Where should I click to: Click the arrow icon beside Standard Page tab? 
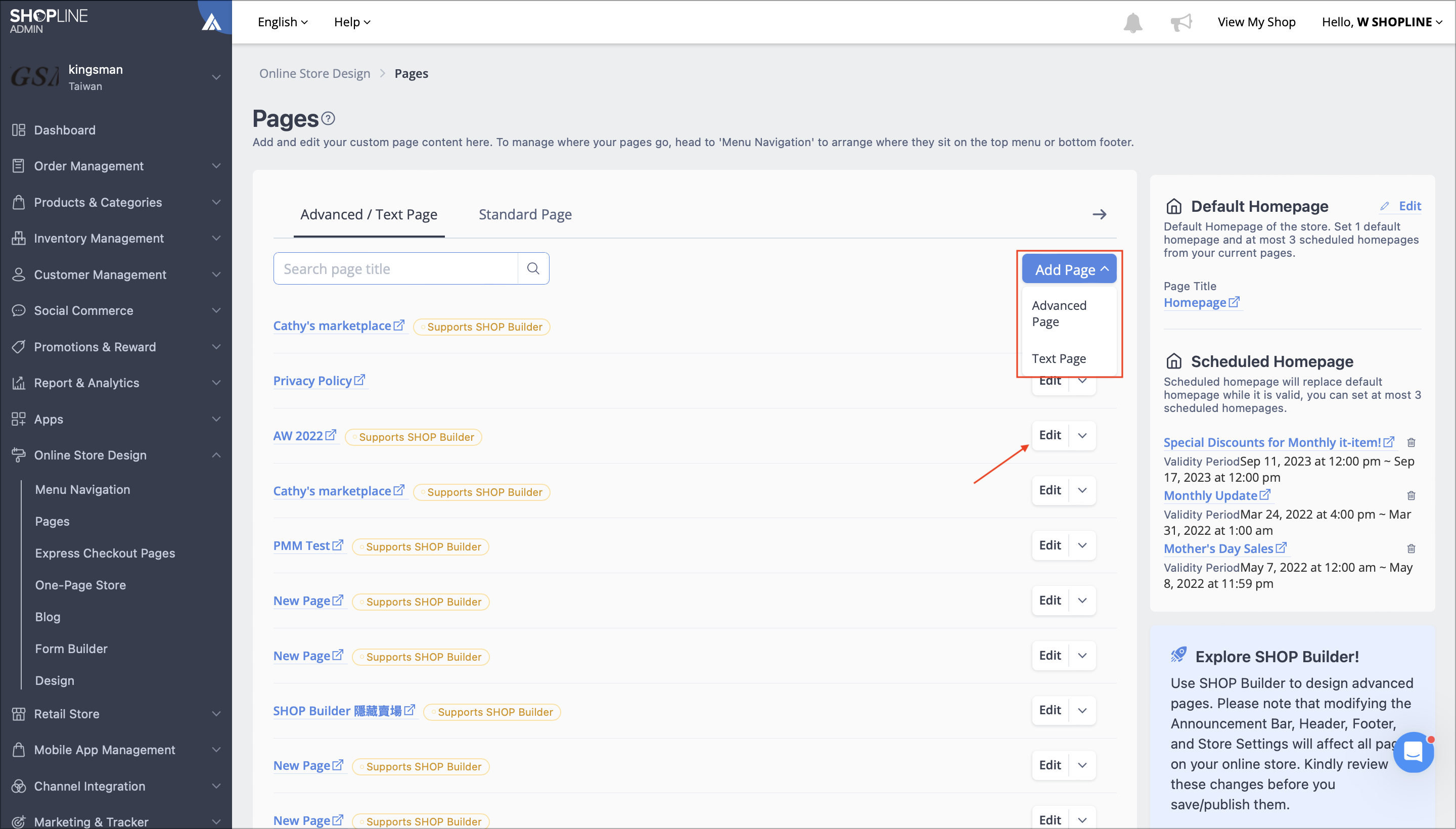pos(1100,214)
